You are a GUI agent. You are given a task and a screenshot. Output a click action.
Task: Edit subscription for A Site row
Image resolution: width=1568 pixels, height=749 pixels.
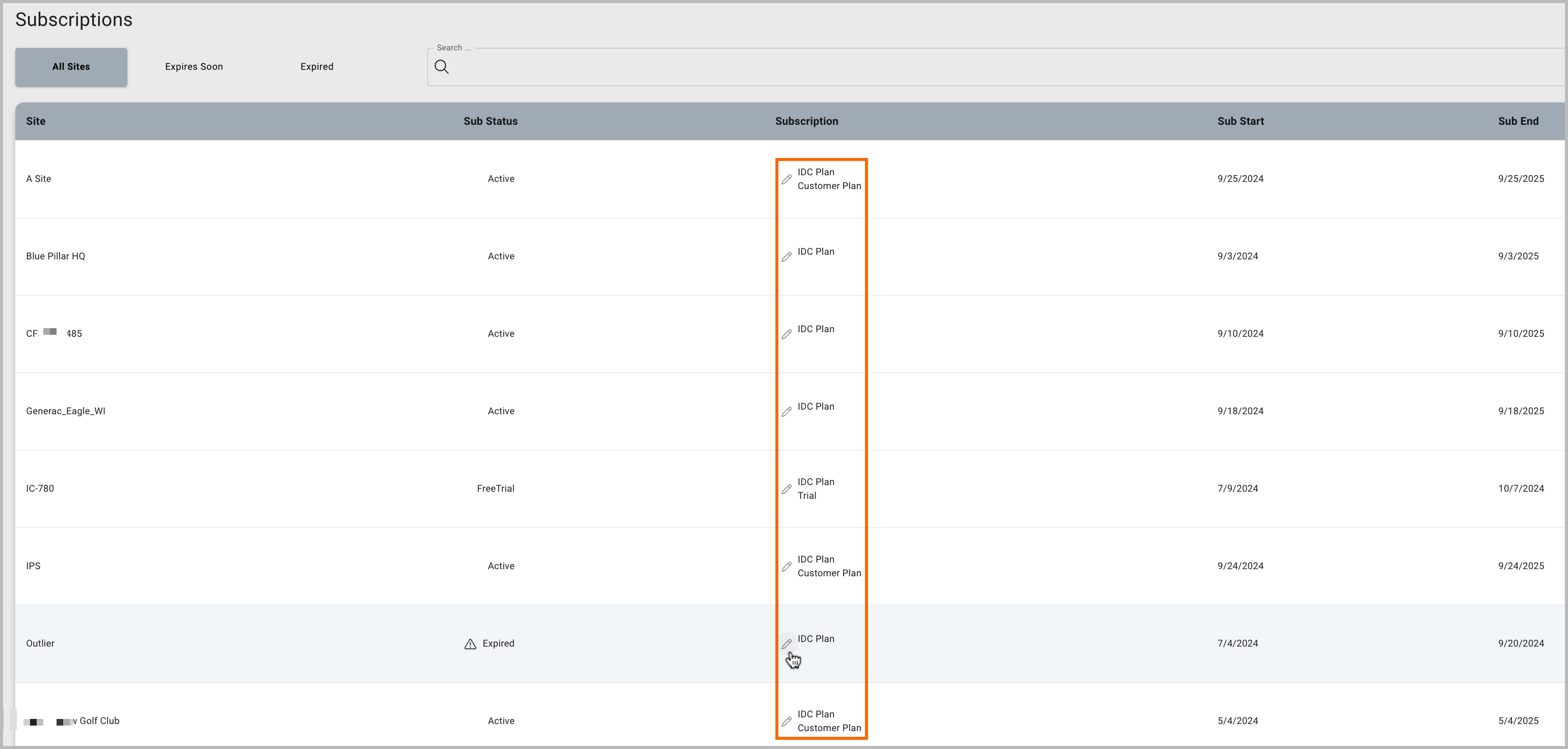pyautogui.click(x=787, y=179)
